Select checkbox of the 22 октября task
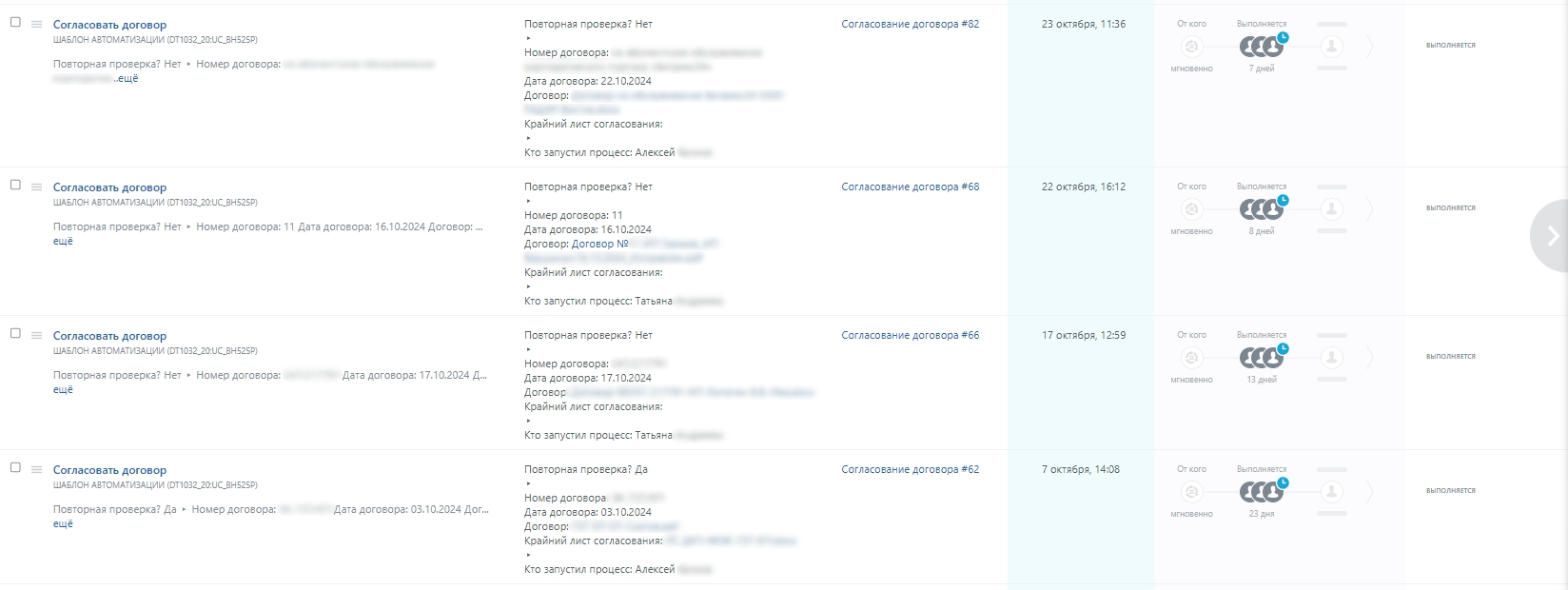 15,185
